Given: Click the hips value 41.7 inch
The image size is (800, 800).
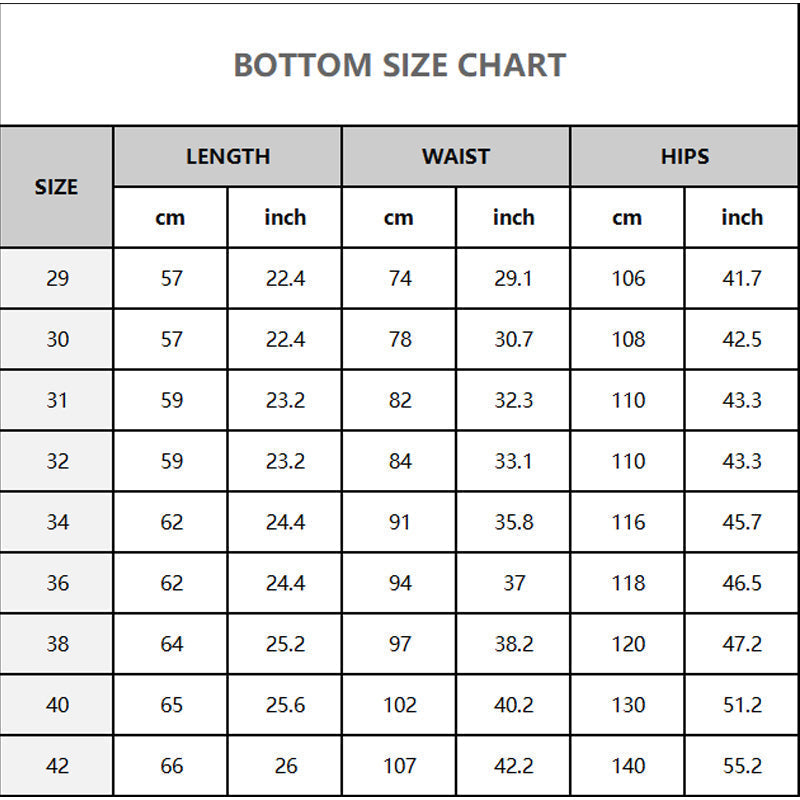Looking at the screenshot, I should pos(742,279).
